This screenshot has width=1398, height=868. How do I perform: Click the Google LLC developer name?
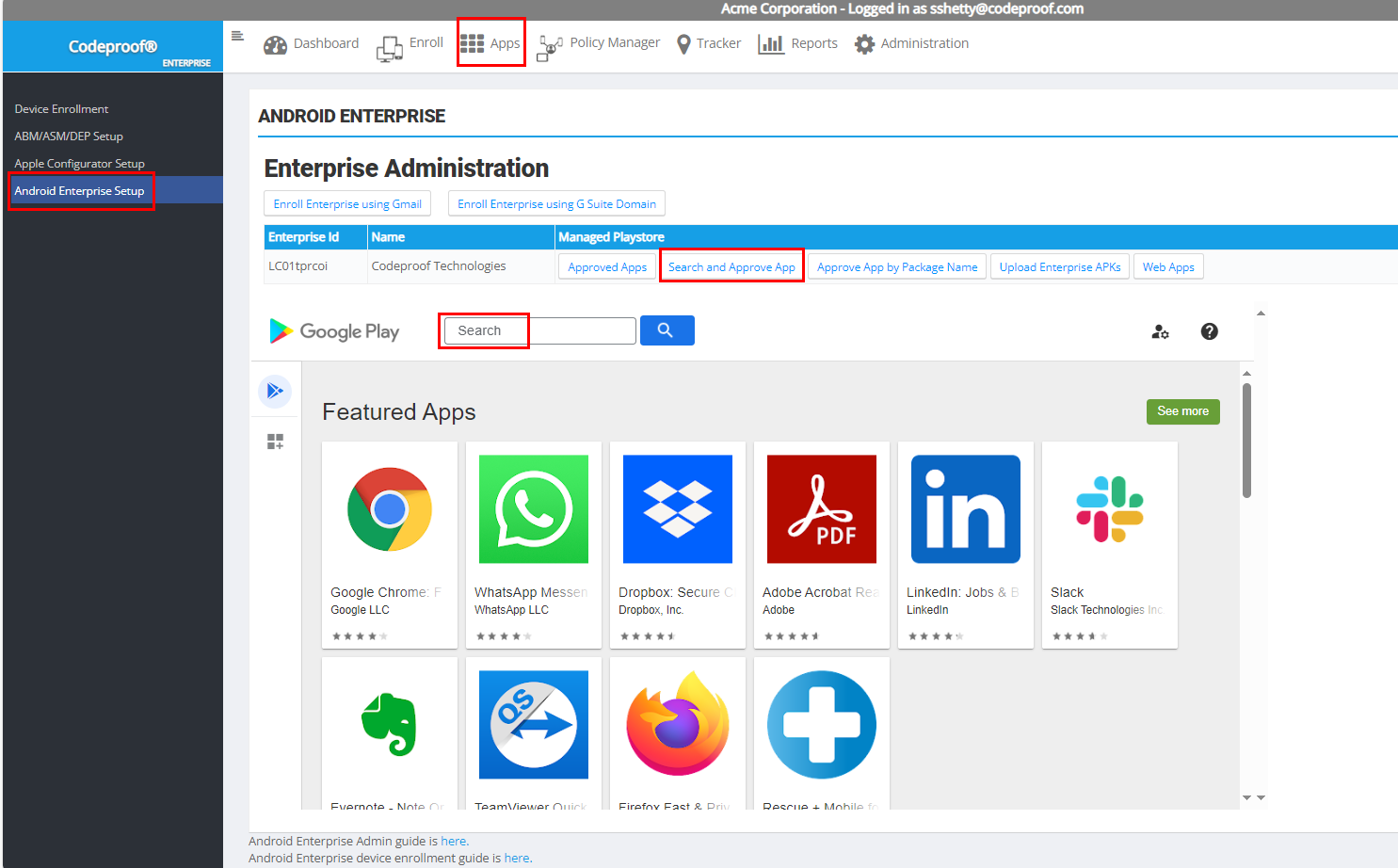tap(360, 610)
